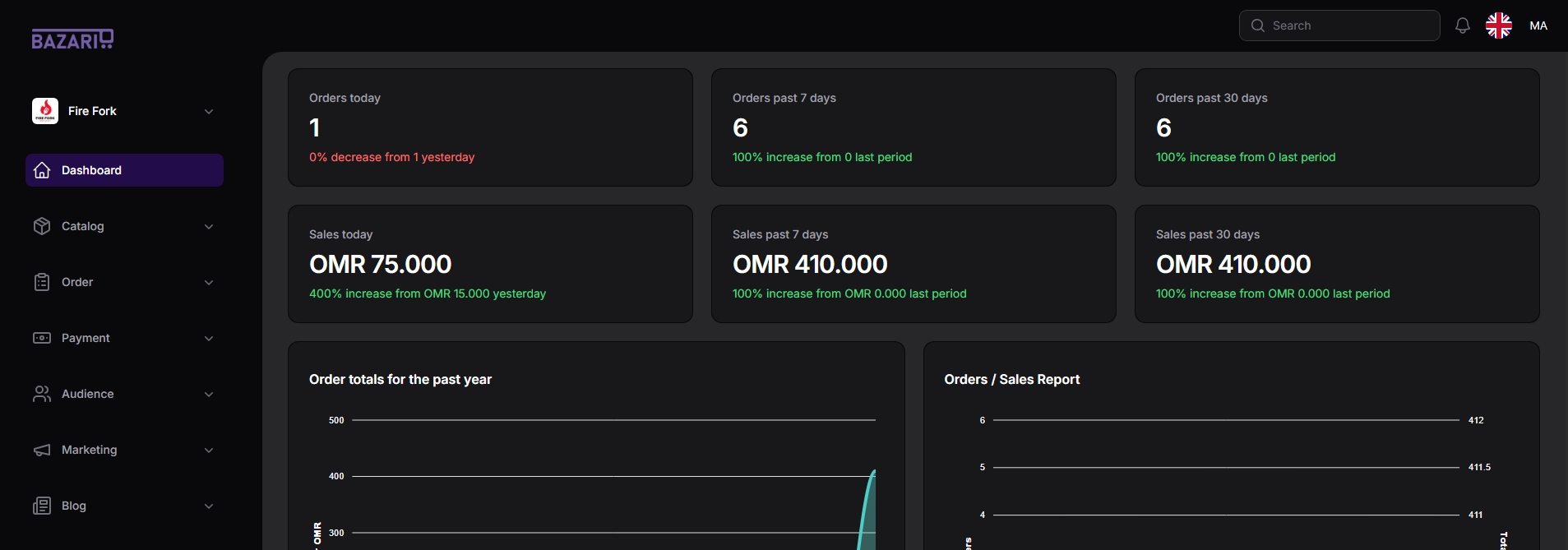Open the Blog menu item

124,506
